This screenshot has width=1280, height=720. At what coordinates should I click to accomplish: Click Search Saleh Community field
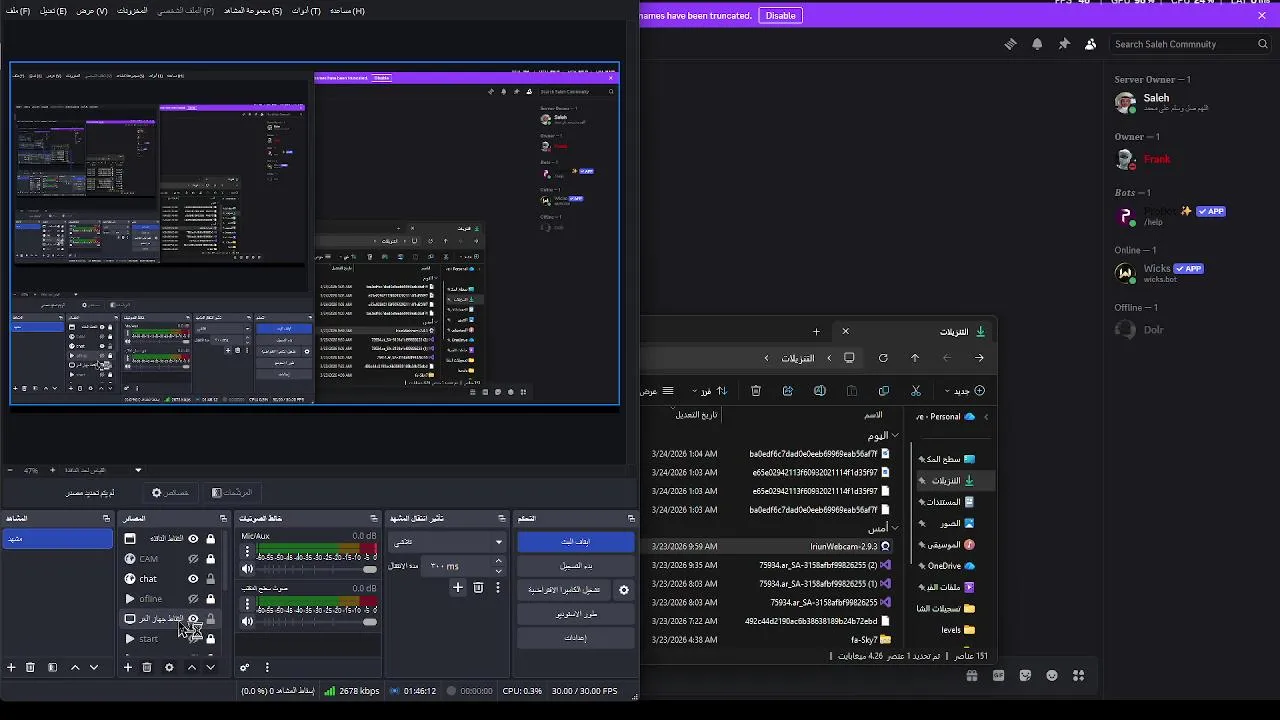(1191, 44)
